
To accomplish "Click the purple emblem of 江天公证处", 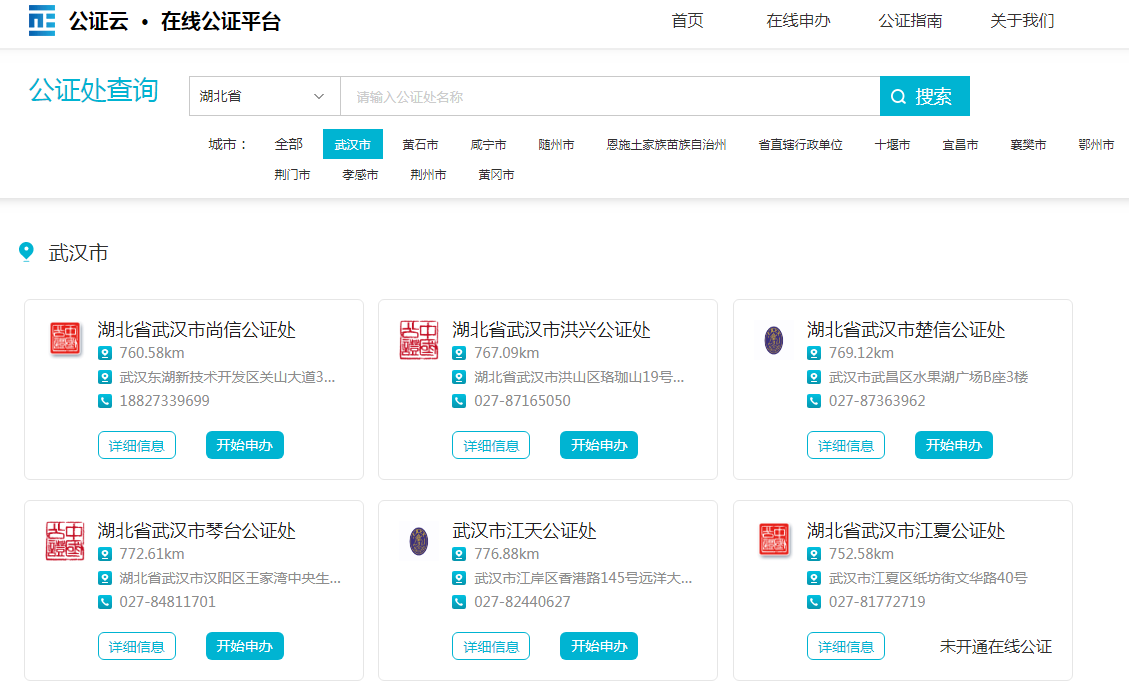I will (419, 541).
